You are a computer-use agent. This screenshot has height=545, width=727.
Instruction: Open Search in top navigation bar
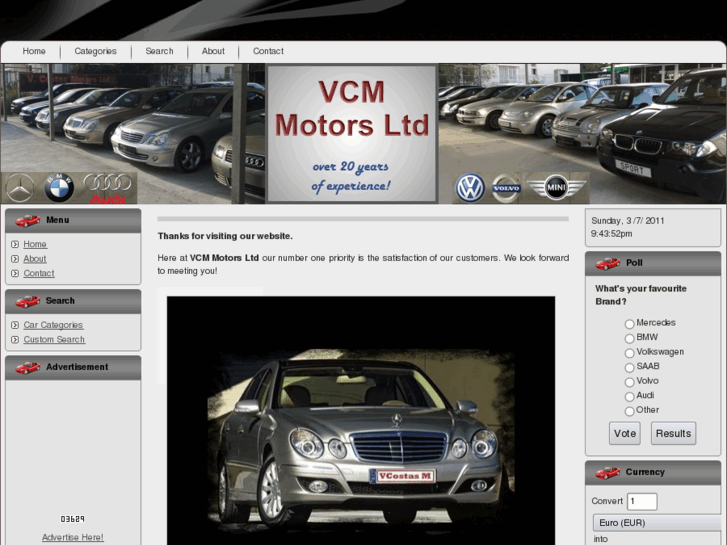[x=159, y=51]
